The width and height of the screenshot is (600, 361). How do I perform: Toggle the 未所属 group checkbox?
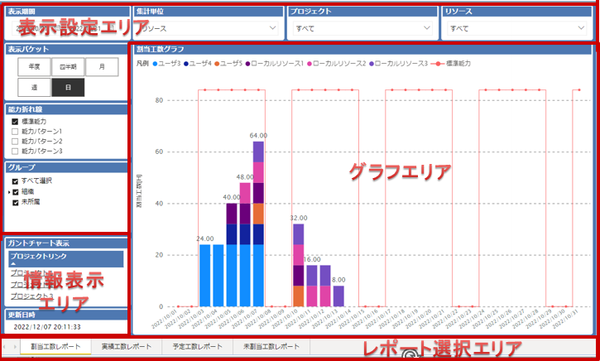point(15,203)
